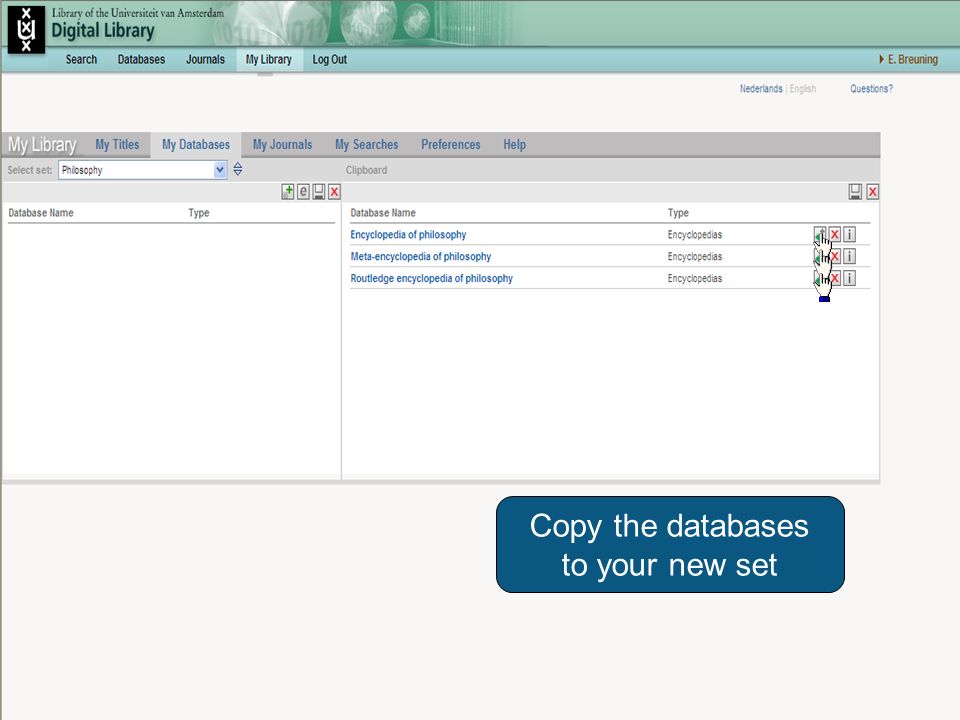Image resolution: width=960 pixels, height=720 pixels.
Task: Click Encyclopedias type in the Meta-encyclopedia row
Action: pyautogui.click(x=695, y=257)
